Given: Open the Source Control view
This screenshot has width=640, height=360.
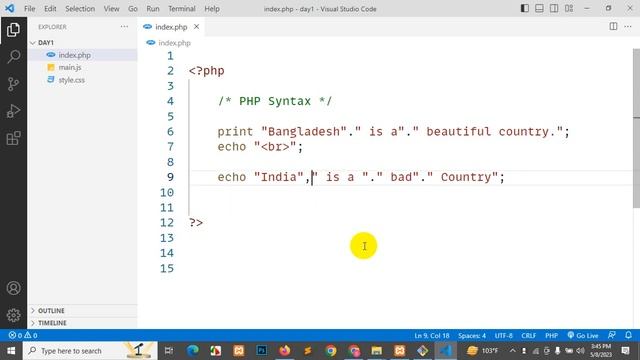Looking at the screenshot, I should 13,84.
